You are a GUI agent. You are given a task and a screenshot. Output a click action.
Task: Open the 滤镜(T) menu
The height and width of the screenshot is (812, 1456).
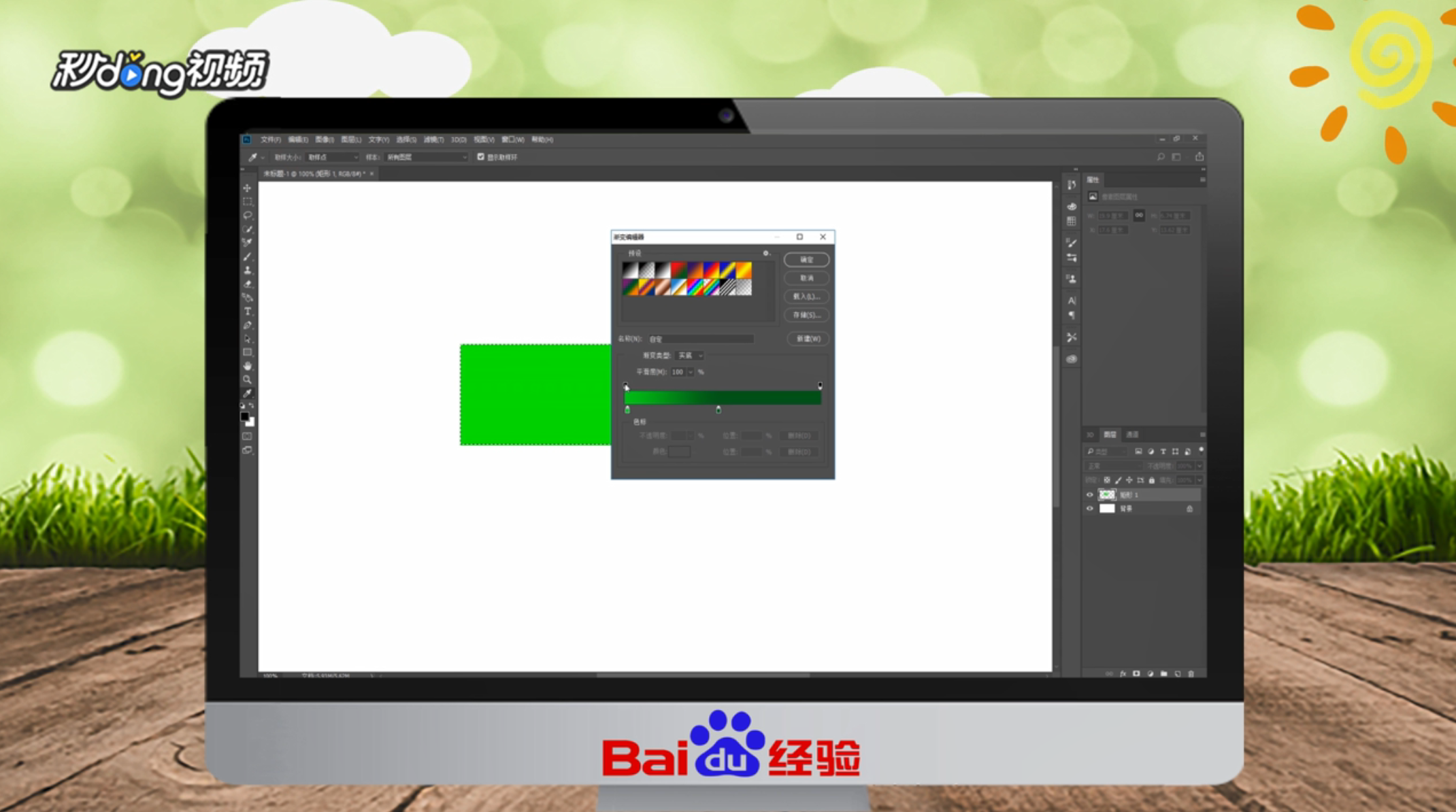(433, 139)
